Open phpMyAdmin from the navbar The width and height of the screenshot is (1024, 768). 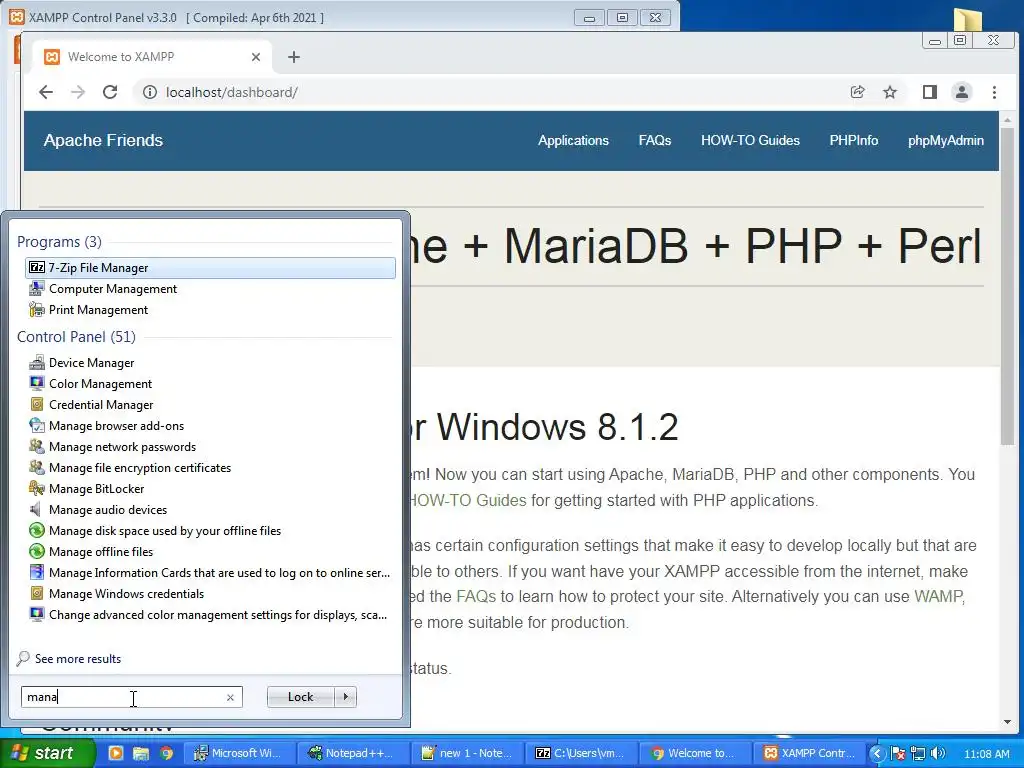(x=946, y=140)
